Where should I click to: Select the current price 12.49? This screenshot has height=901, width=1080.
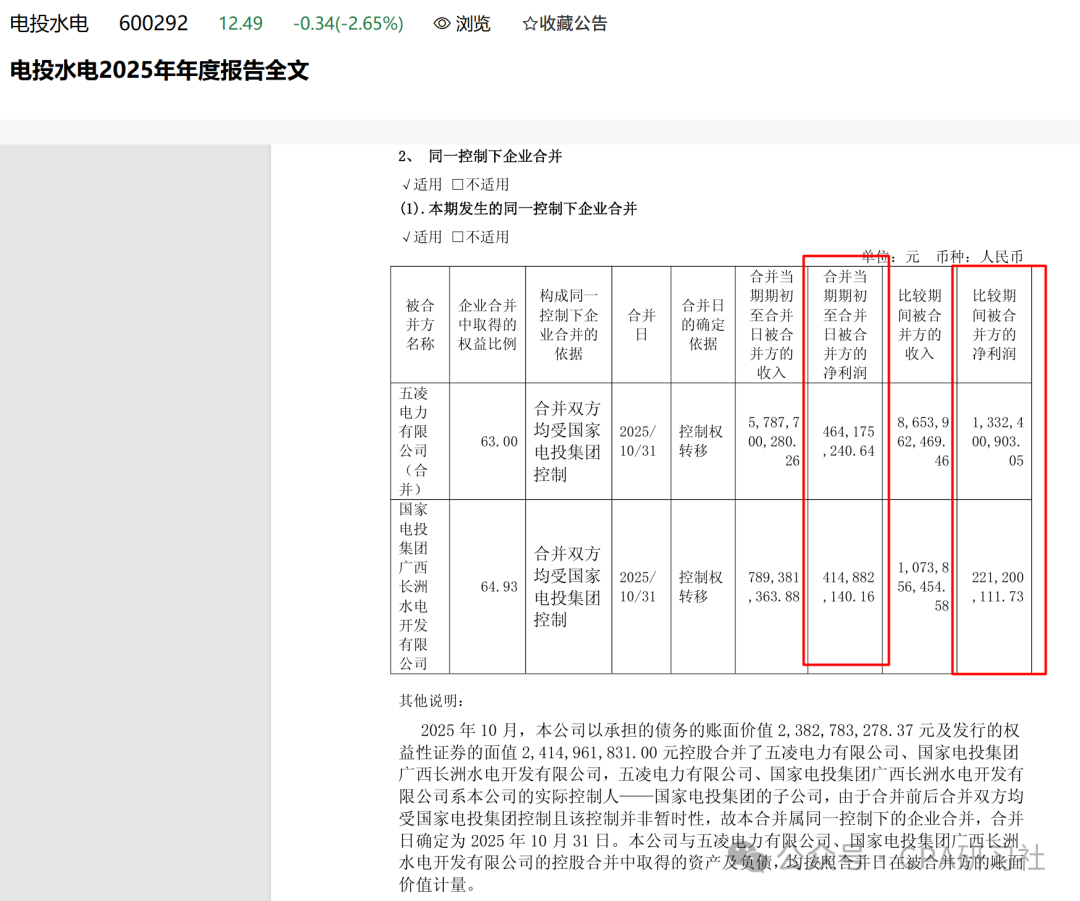click(240, 23)
